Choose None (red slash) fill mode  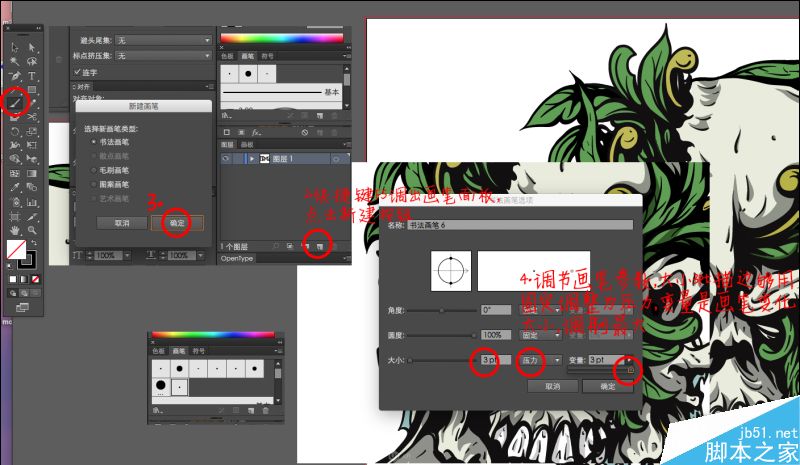(35, 279)
